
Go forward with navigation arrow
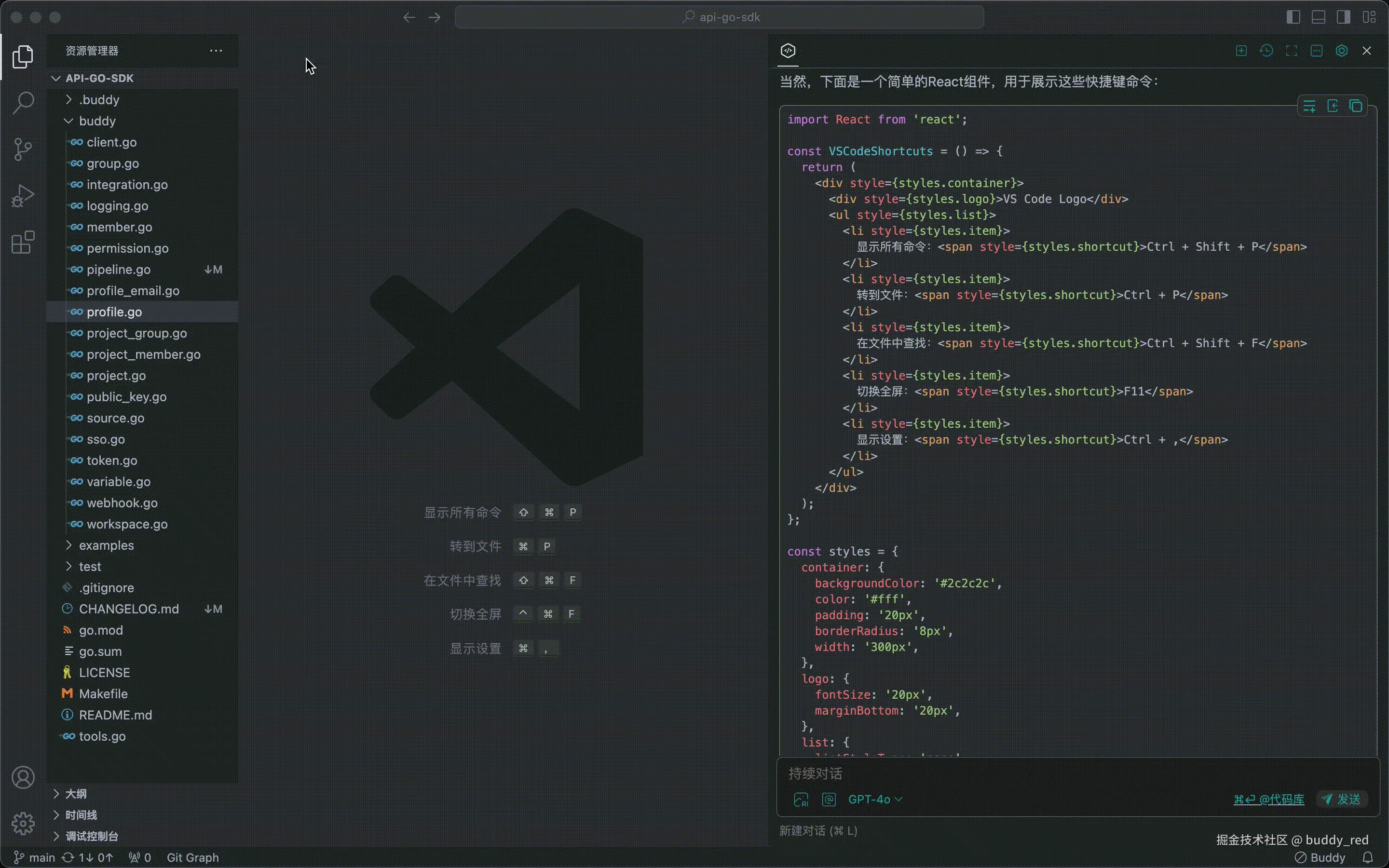pyautogui.click(x=435, y=17)
